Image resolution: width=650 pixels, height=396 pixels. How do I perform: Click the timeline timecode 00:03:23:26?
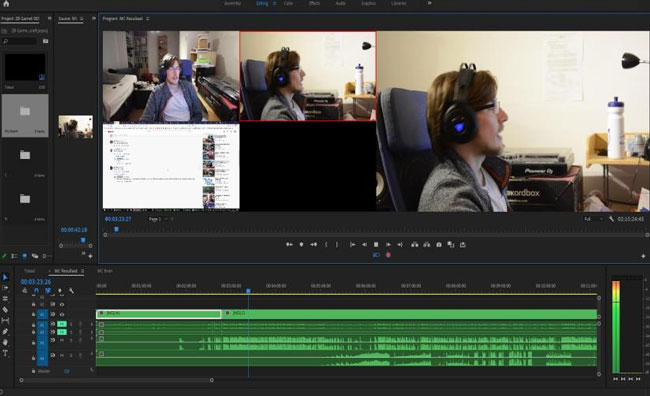(36, 282)
